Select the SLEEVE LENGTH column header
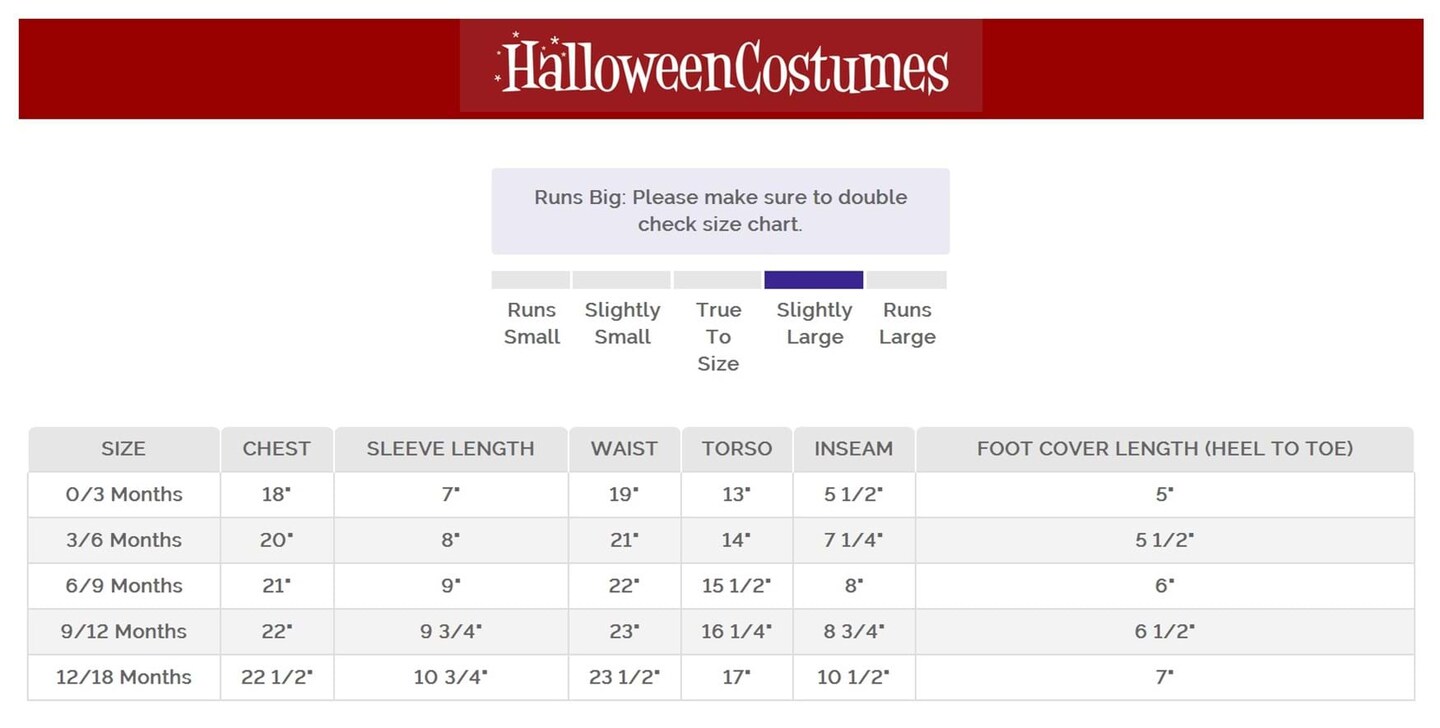The width and height of the screenshot is (1440, 728). [x=450, y=449]
